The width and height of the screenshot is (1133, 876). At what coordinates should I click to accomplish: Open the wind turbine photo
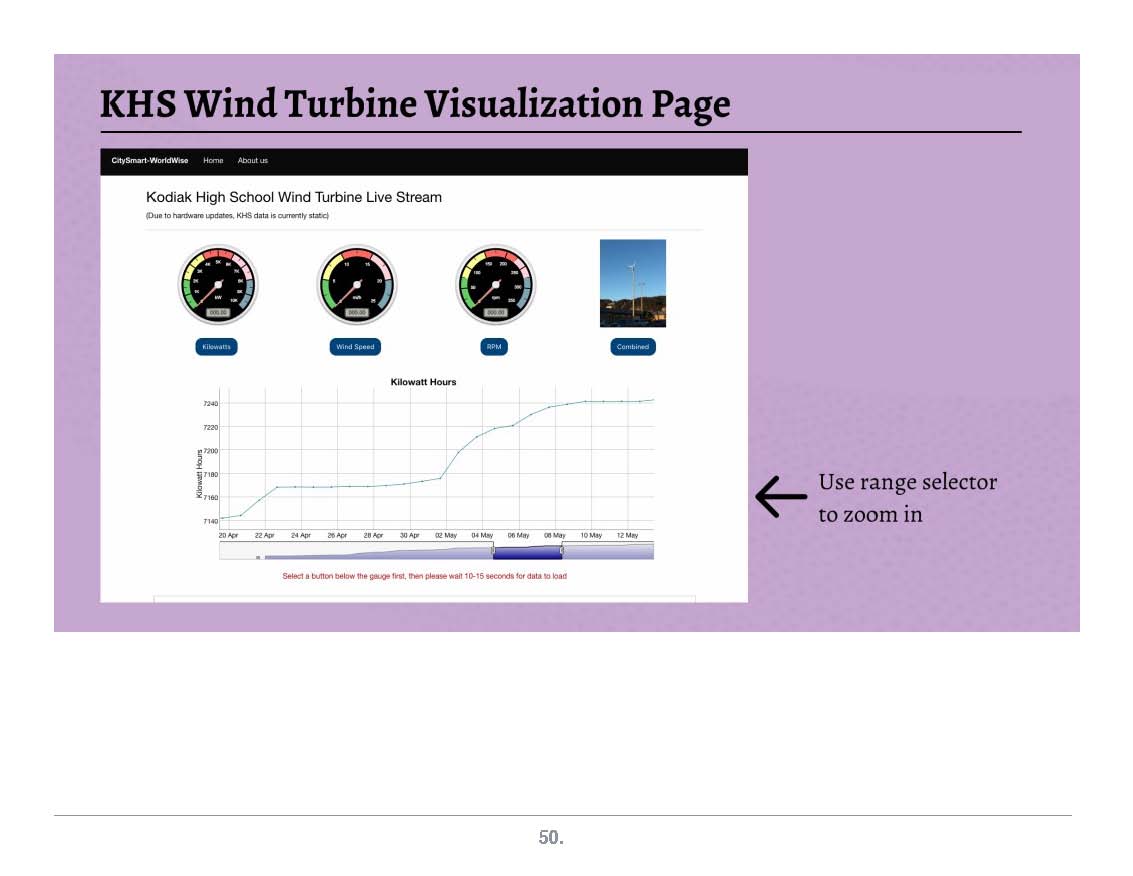click(632, 283)
